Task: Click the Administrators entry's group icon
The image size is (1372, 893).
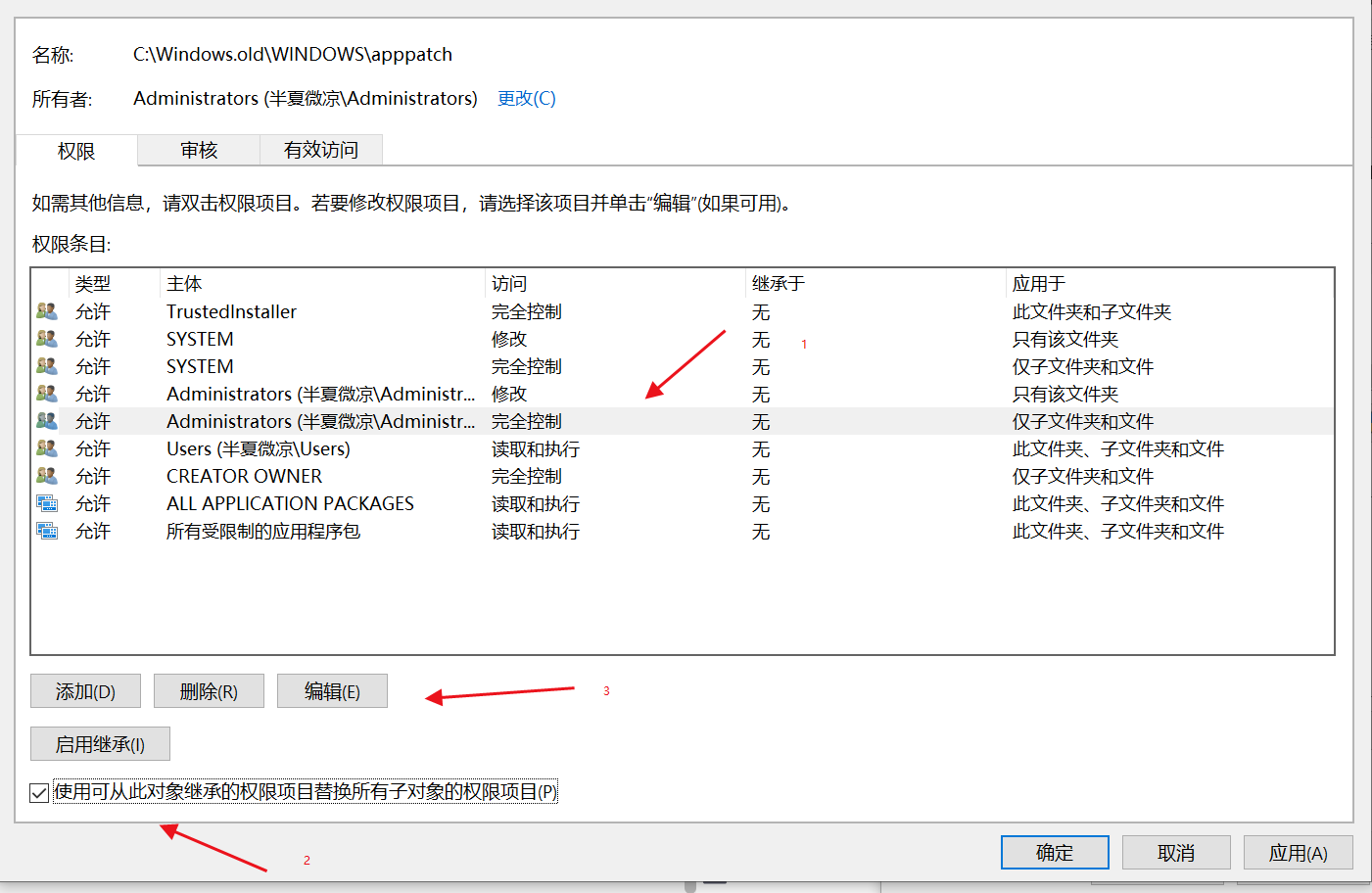Action: (46, 394)
